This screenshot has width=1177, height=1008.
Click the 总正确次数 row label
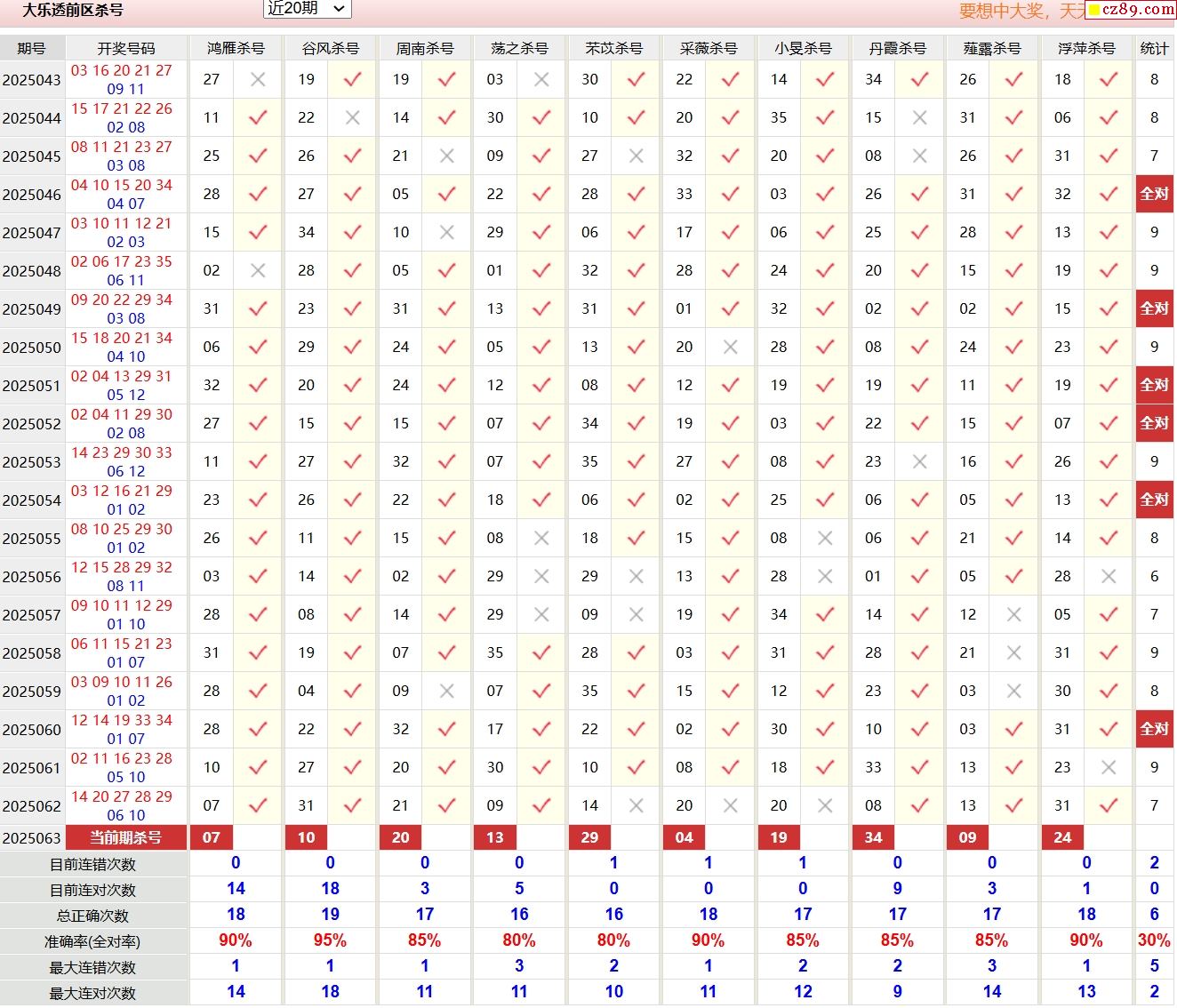coord(93,916)
